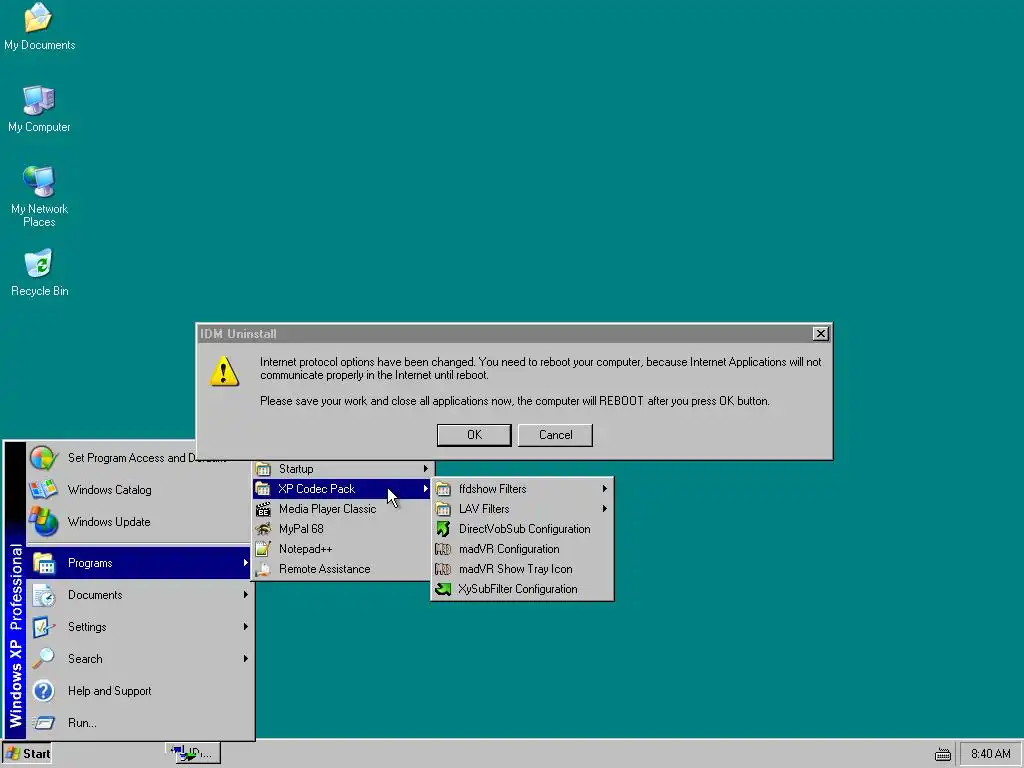The width and height of the screenshot is (1024, 768).
Task: Click the Notepad++ icon
Action: pos(263,549)
